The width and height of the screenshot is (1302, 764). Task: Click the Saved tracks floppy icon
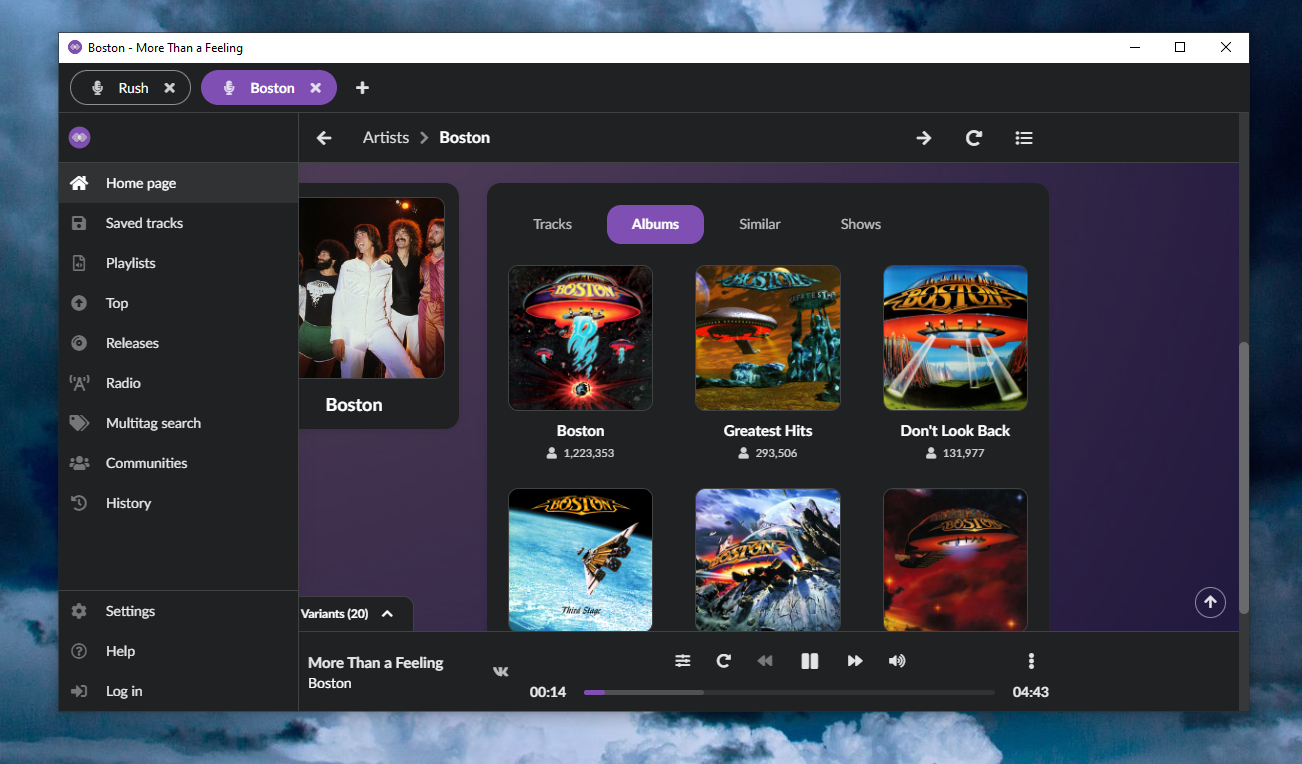[79, 223]
